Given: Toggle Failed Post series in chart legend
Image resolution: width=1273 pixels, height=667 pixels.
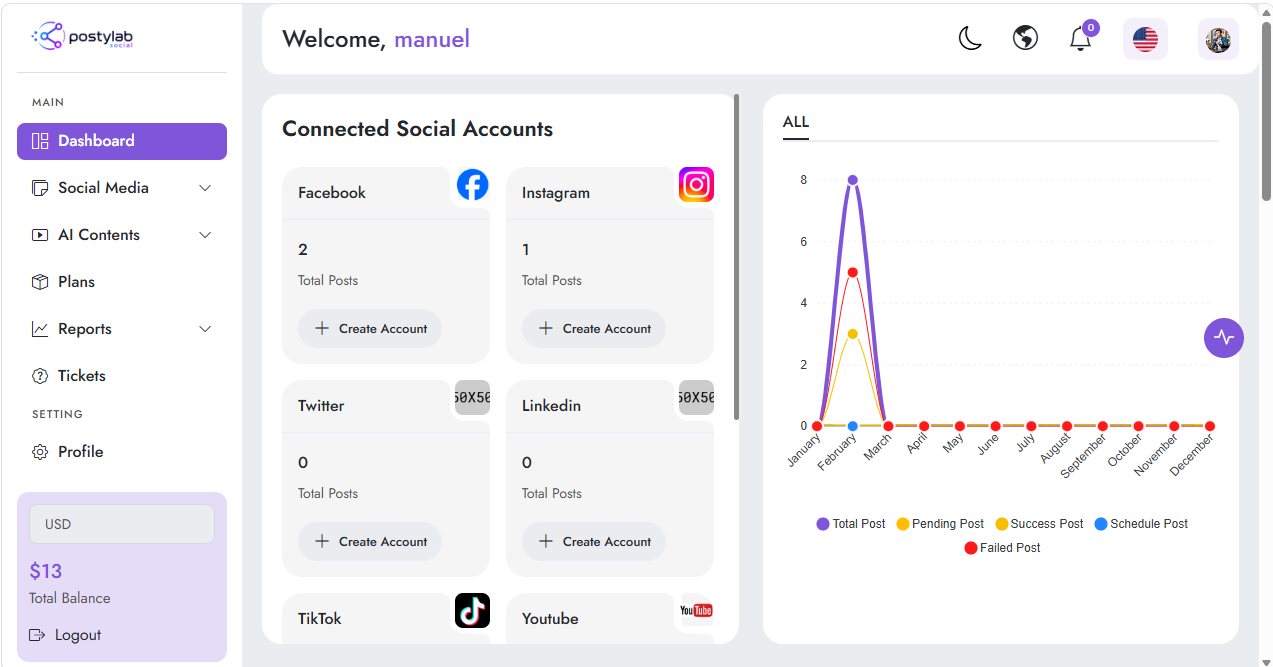Looking at the screenshot, I should 1002,548.
